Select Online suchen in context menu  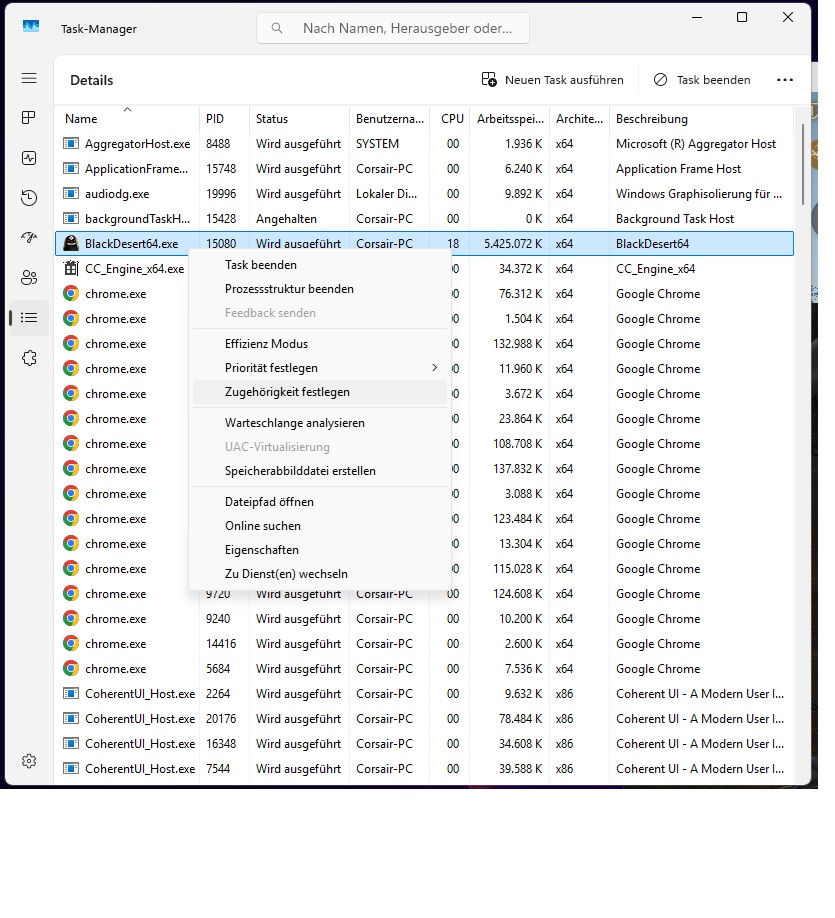[320, 526]
